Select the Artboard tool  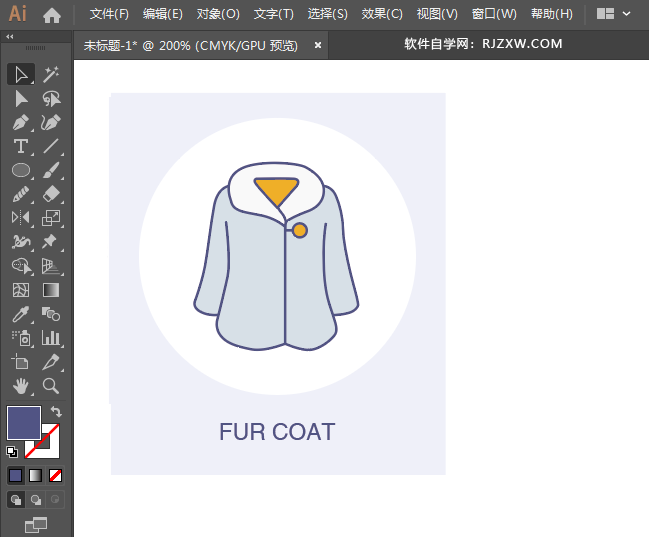coord(21,362)
